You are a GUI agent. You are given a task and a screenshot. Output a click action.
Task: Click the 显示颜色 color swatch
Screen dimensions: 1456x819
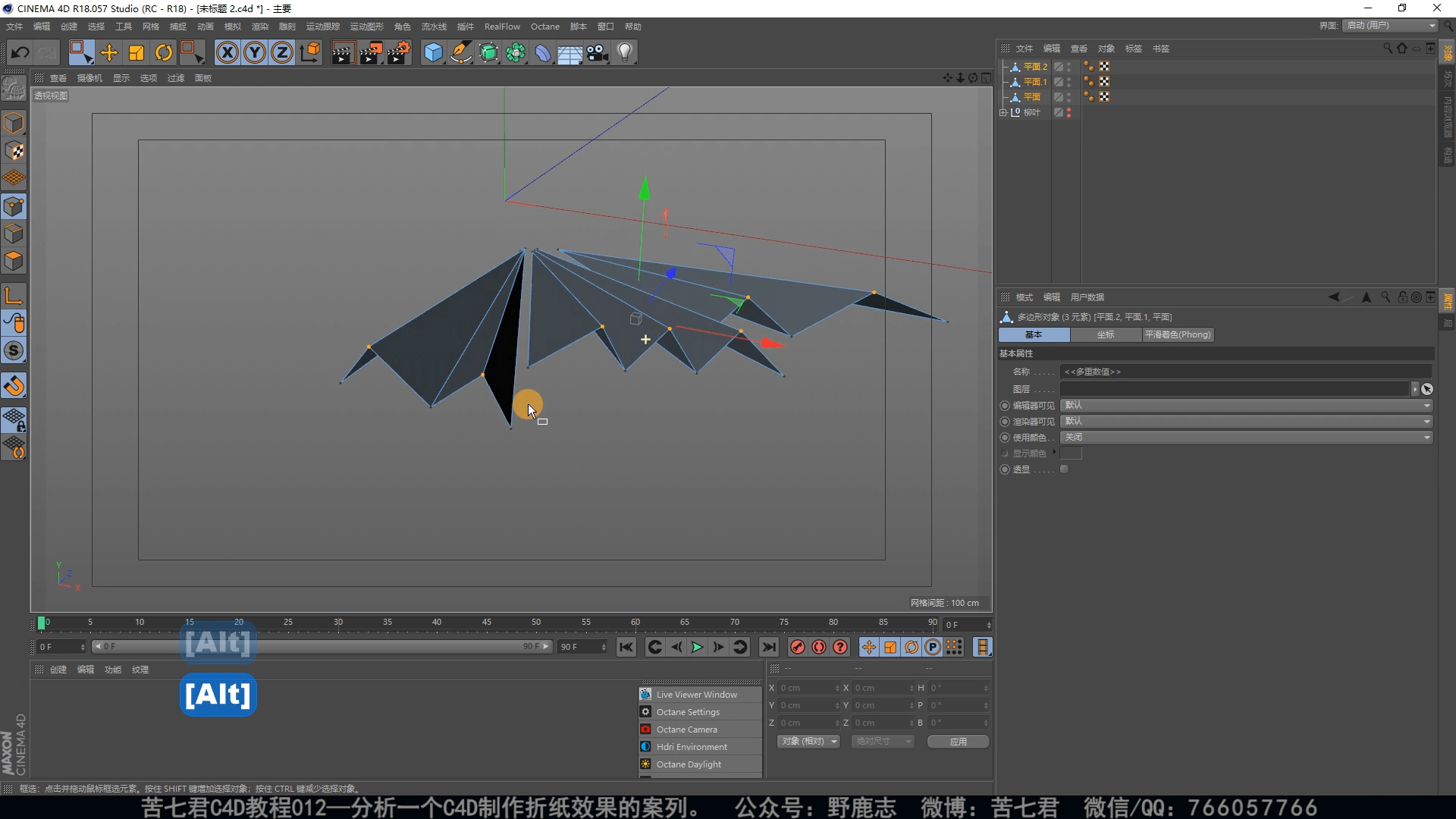click(x=1071, y=453)
